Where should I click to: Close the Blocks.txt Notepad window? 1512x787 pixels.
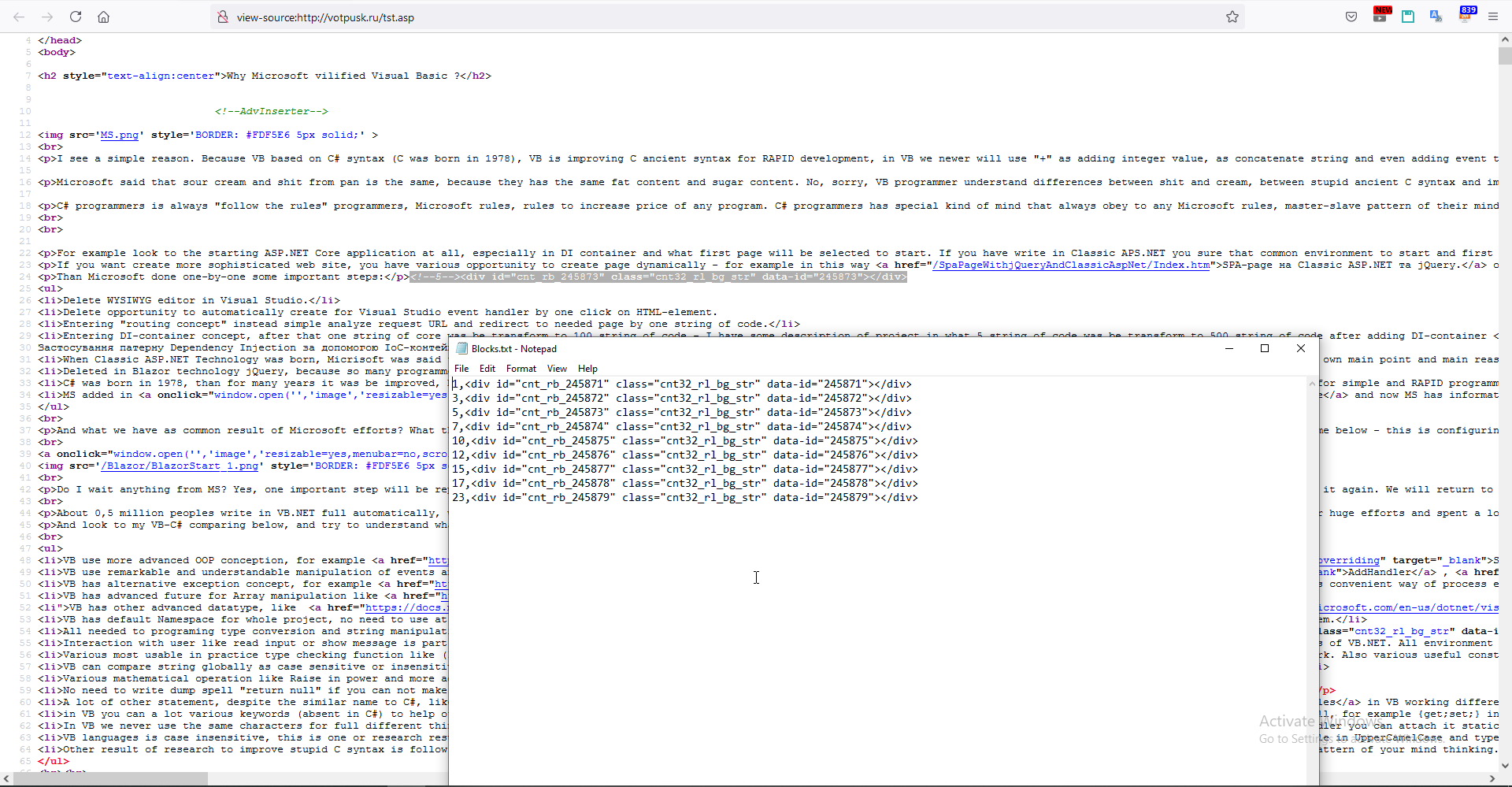point(1301,348)
